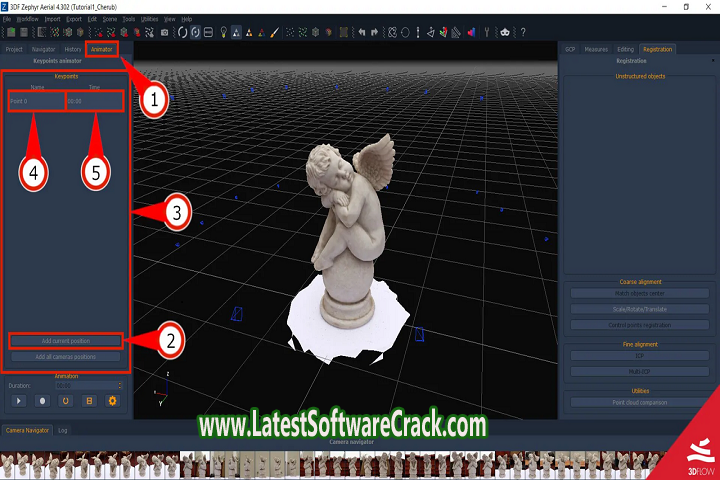This screenshot has width=720, height=480.
Task: Open the Log tab
Action: point(63,430)
